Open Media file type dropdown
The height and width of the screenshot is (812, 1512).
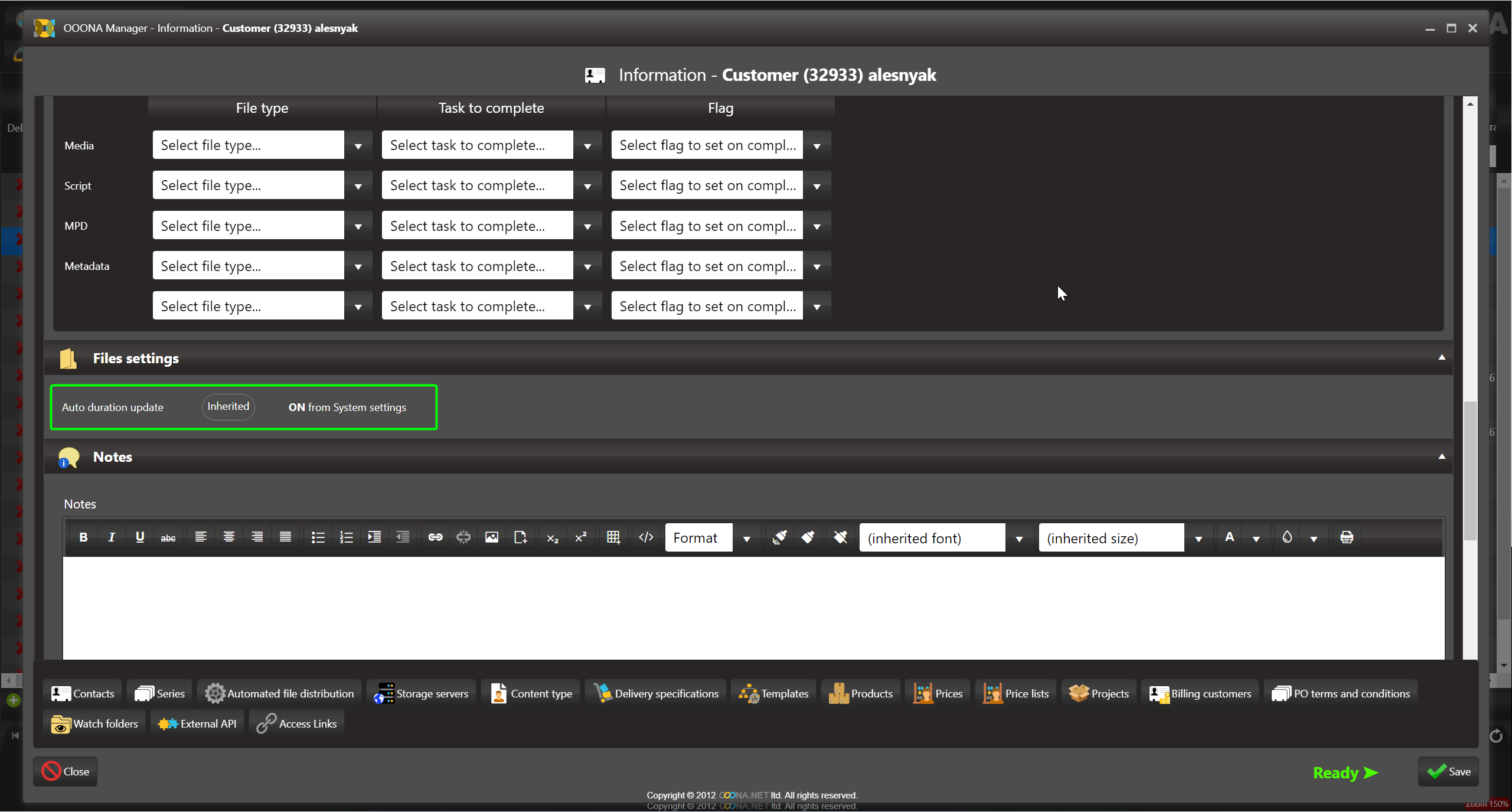[358, 146]
